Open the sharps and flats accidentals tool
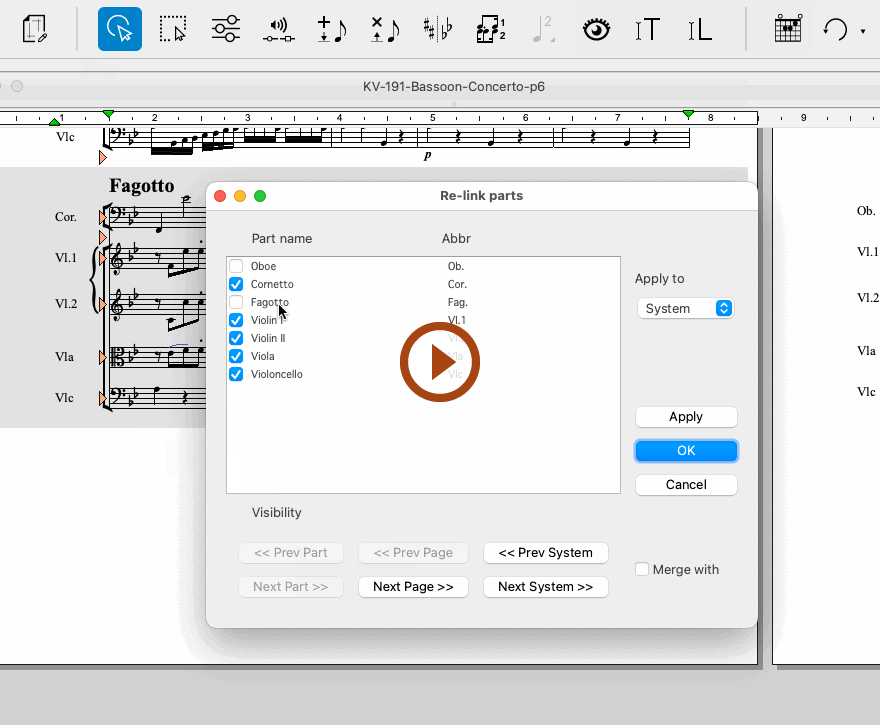The height and width of the screenshot is (725, 880). [x=438, y=29]
